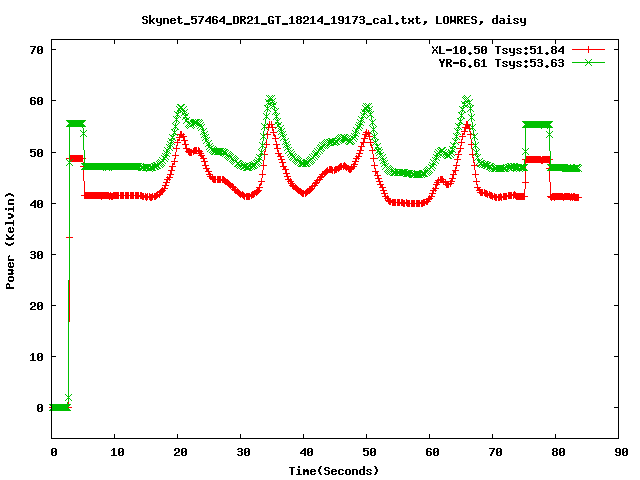Click the legend entry YR-6.61 Tsys:53.63
The height and width of the screenshot is (480, 640).
click(x=502, y=63)
